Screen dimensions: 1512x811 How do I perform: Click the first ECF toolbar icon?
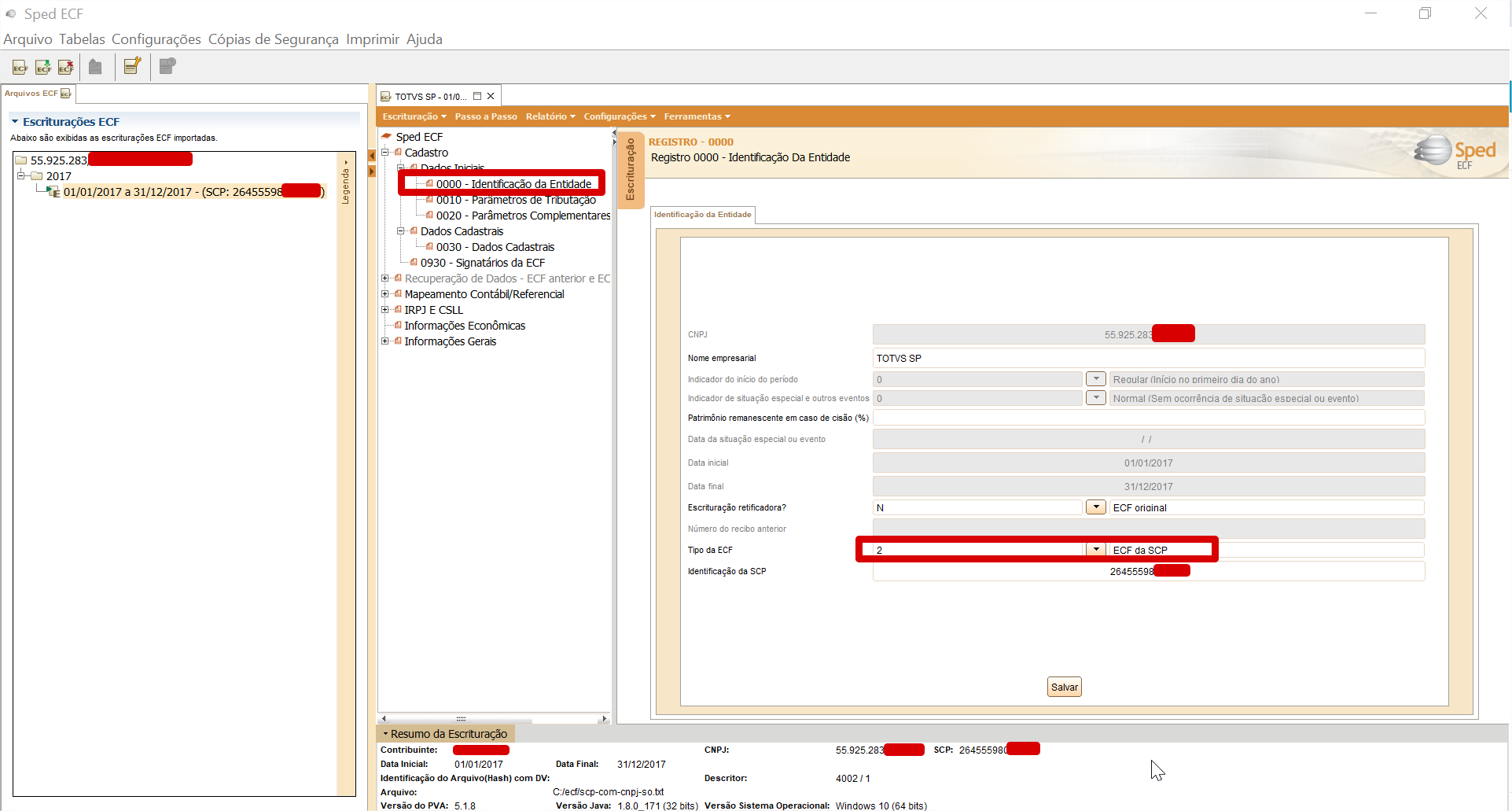[x=20, y=67]
